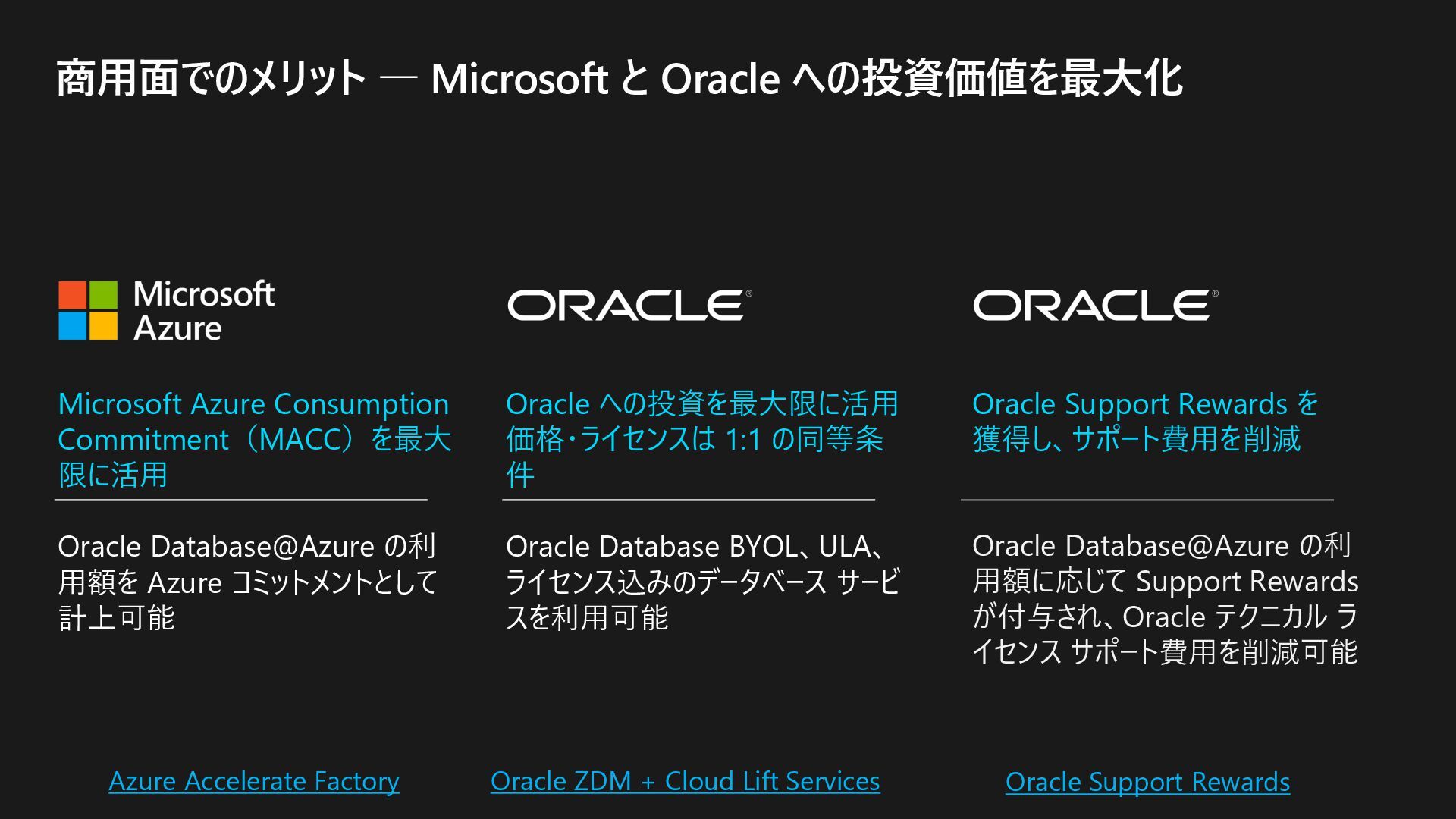The height and width of the screenshot is (819, 1456).
Task: Select the paragraph mentioning テクニカル ライセンス サポート費用
Action: [x=1165, y=599]
